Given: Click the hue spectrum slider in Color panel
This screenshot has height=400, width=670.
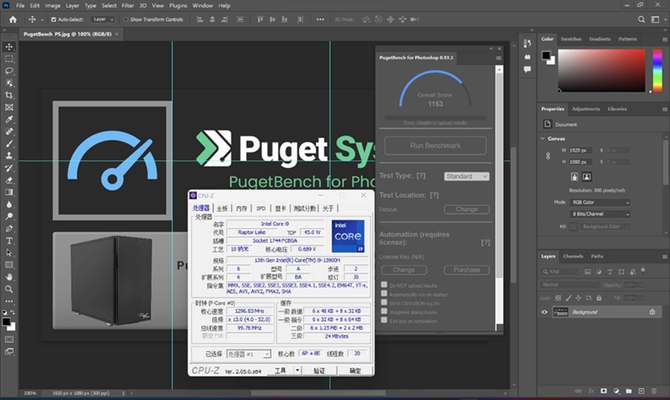Looking at the screenshot, I should [658, 70].
